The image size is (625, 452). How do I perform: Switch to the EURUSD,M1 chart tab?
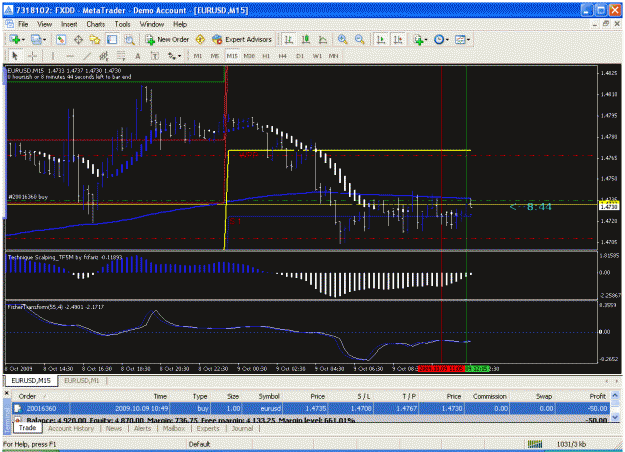click(x=82, y=381)
